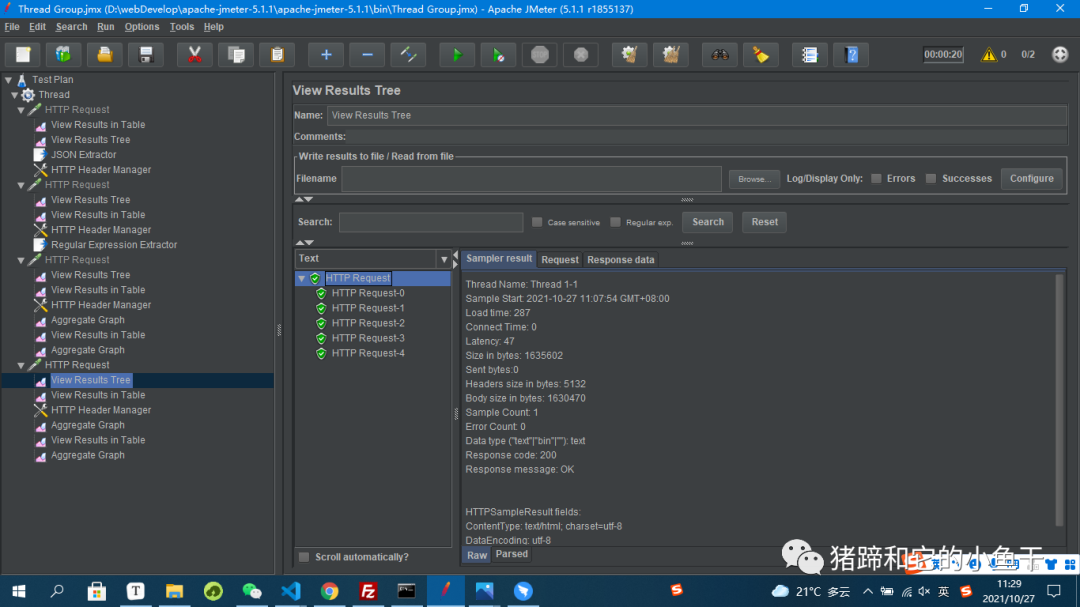Open the Tools menu
This screenshot has height=607, width=1080.
(x=182, y=27)
